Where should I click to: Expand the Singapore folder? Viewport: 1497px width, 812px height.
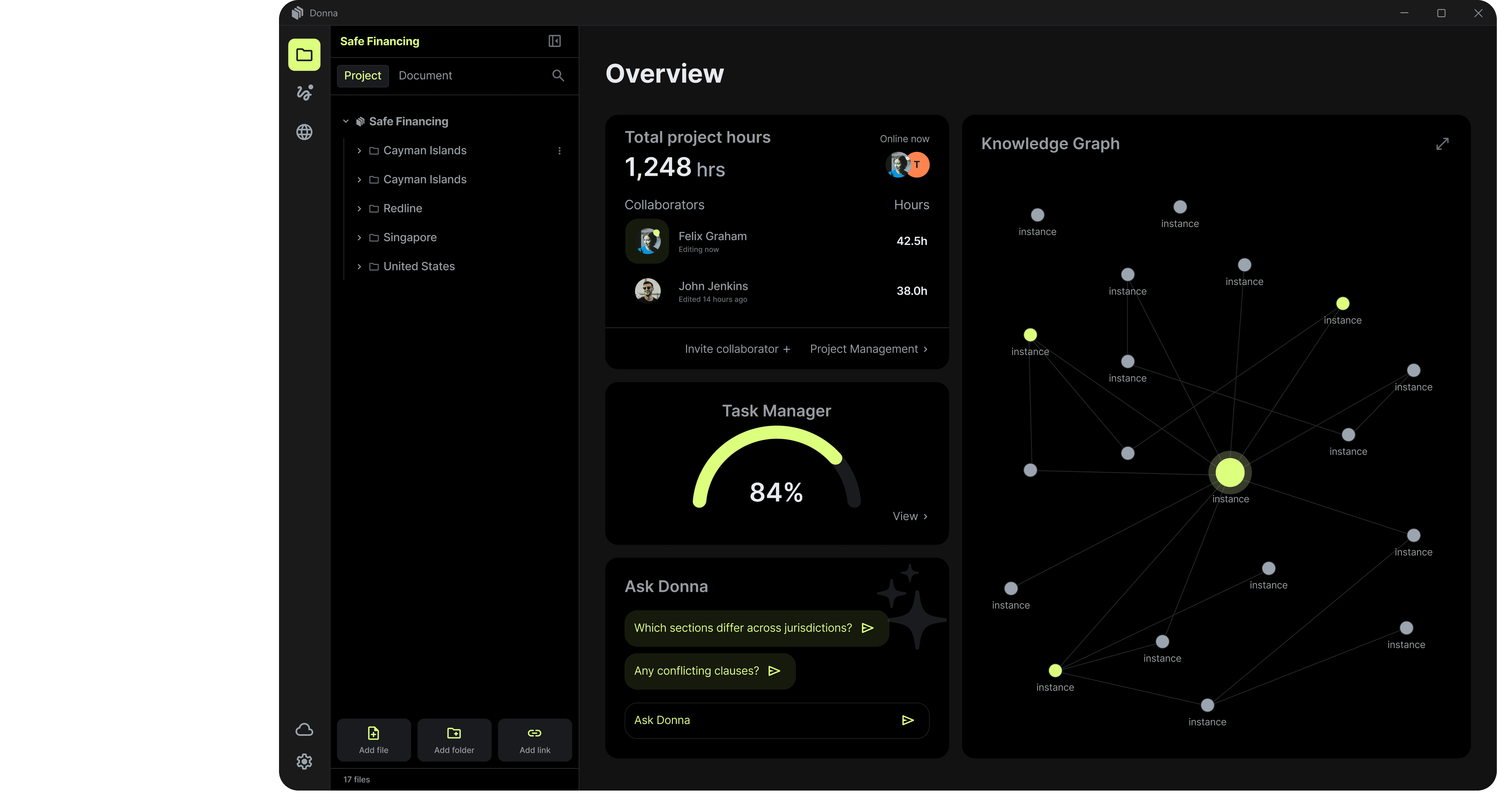[x=359, y=238]
